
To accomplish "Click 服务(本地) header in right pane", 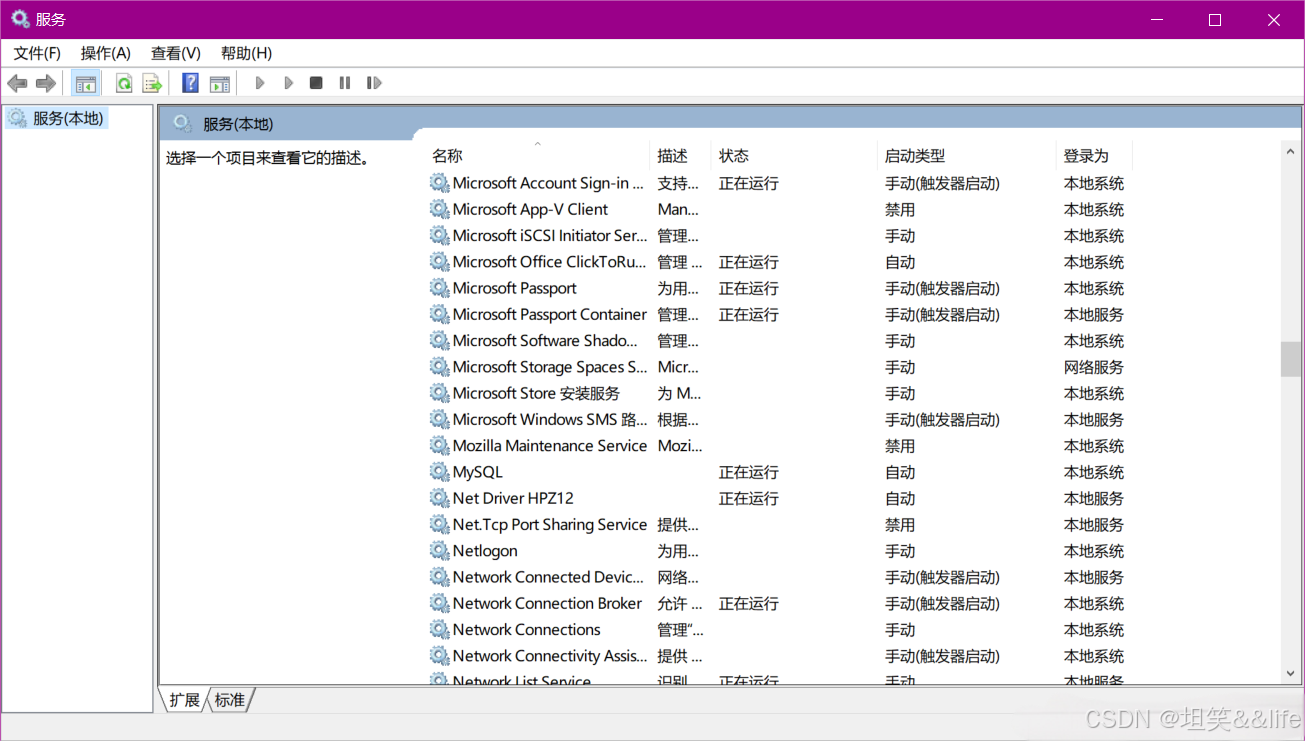I will point(238,124).
